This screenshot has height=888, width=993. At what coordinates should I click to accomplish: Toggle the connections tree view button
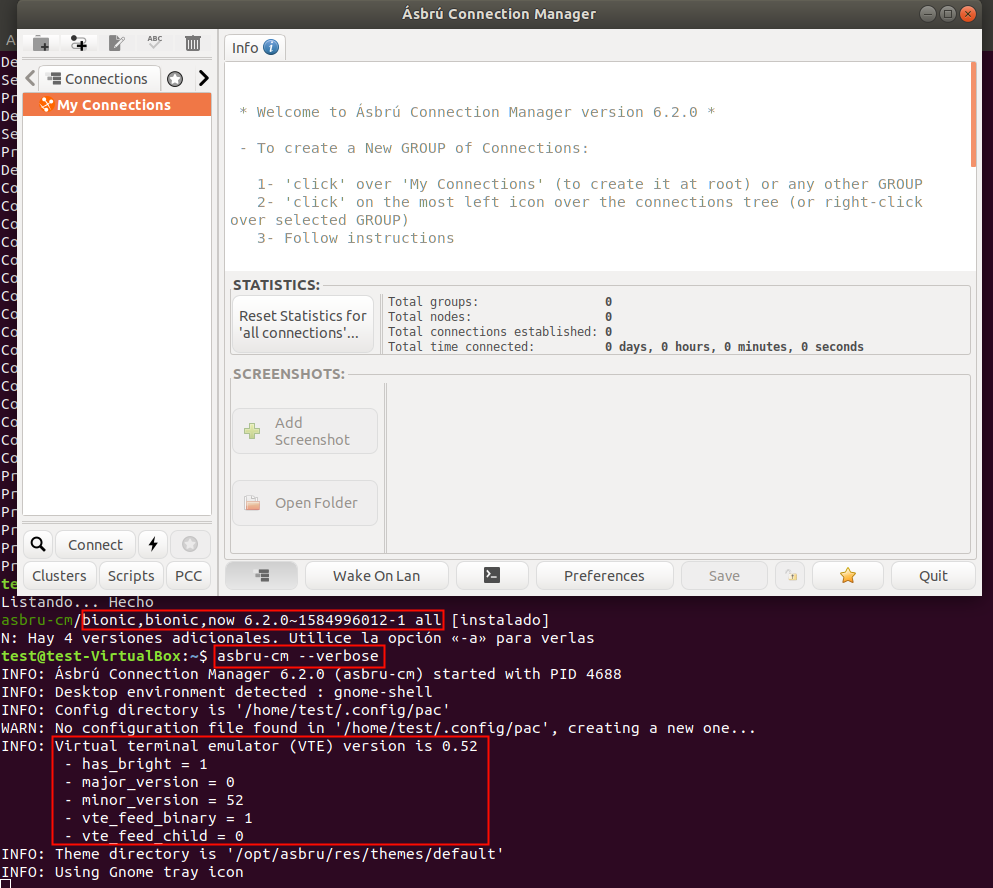point(261,575)
